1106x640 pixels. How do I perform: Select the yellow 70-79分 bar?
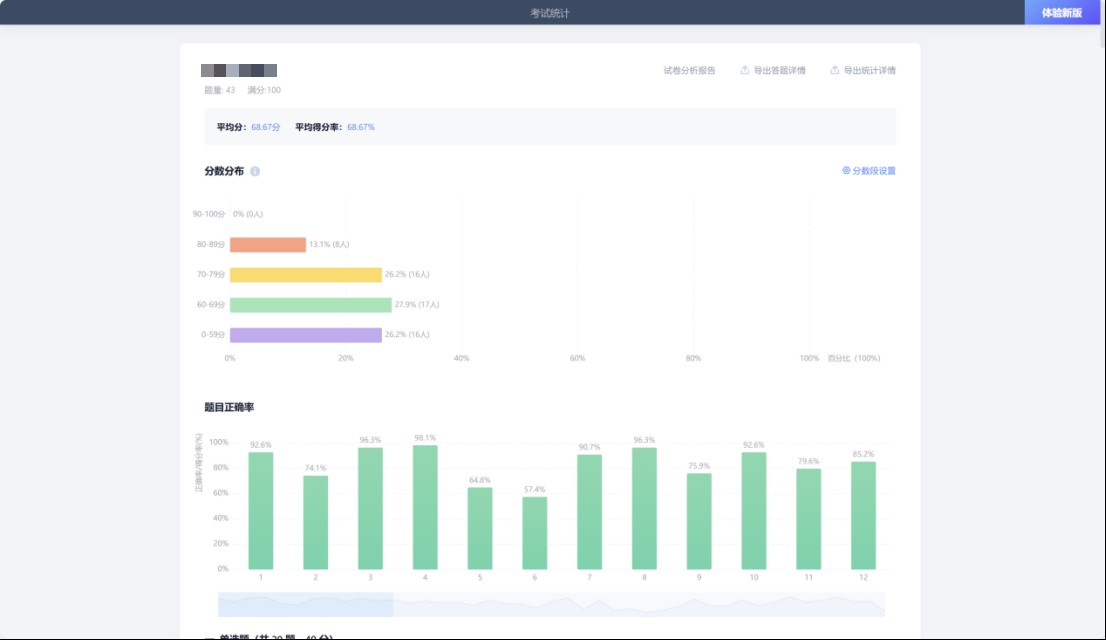[x=305, y=275]
